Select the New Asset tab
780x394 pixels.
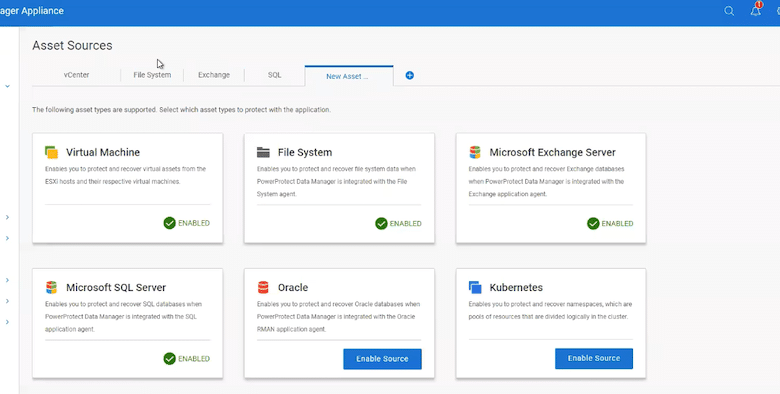[x=349, y=76]
